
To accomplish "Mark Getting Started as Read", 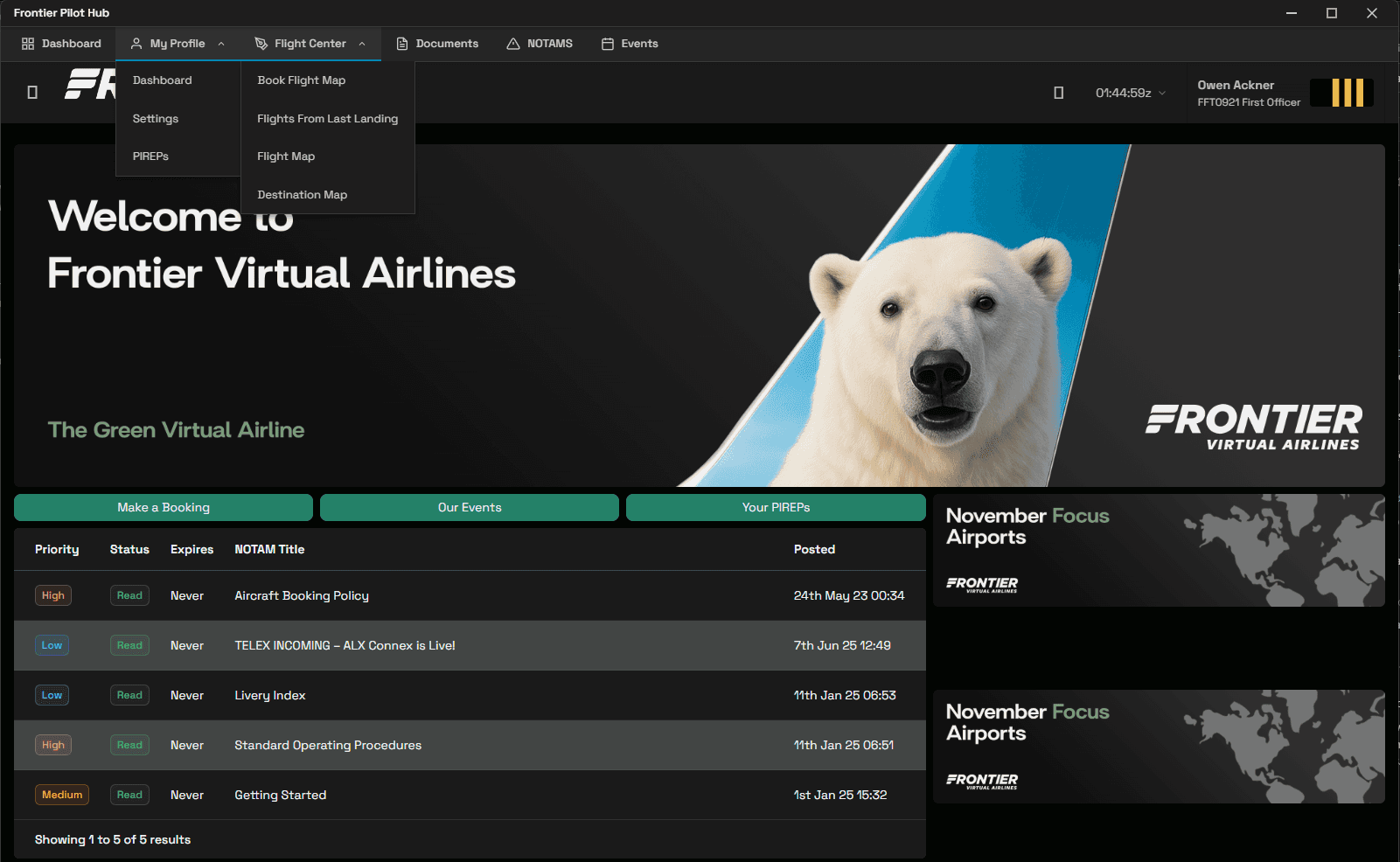I will (129, 795).
